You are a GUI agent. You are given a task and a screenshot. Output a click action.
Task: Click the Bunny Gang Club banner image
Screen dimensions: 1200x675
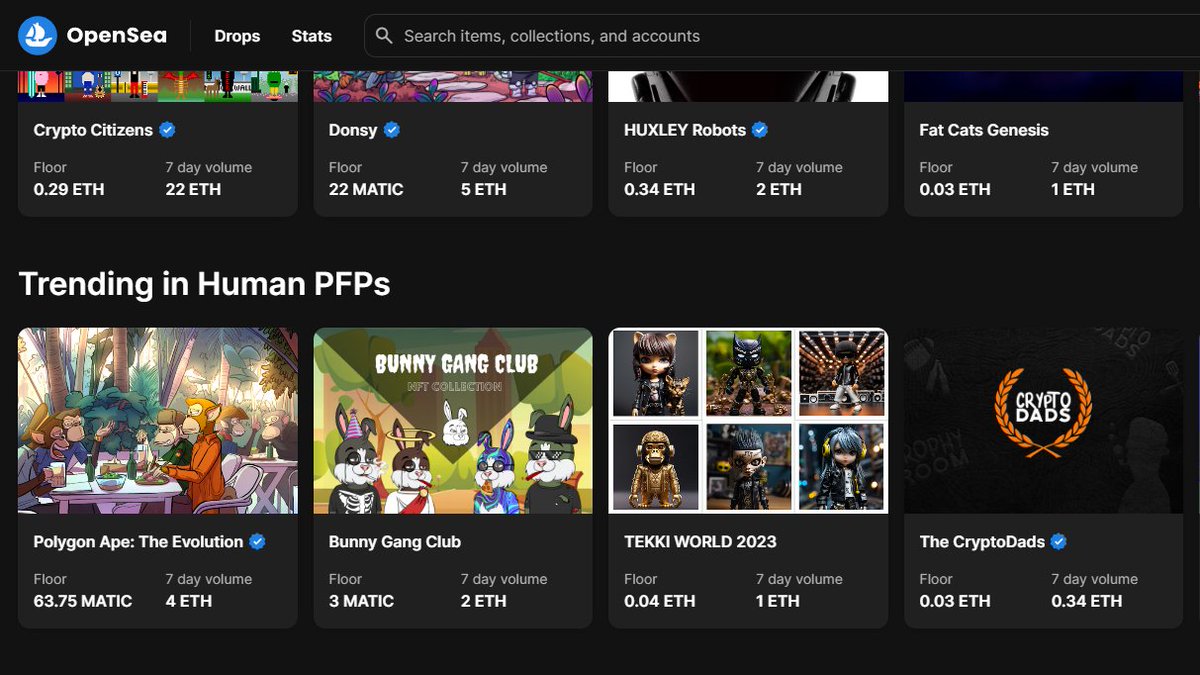(453, 421)
